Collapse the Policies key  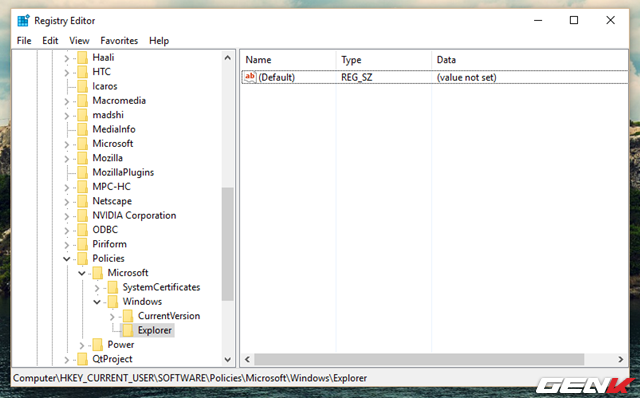click(x=67, y=259)
